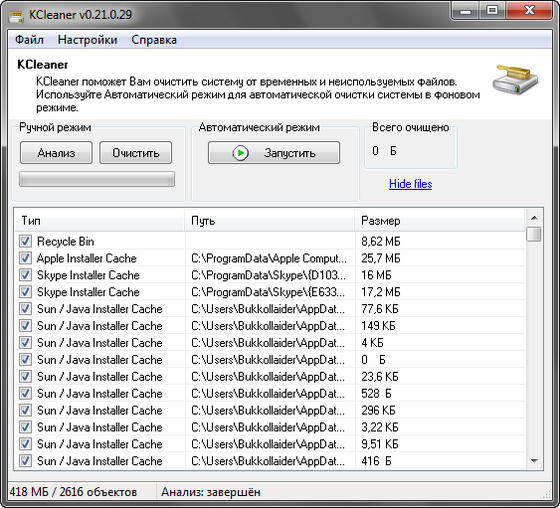The height and width of the screenshot is (508, 560).
Task: Click the file list scrollbar thumb
Action: [534, 234]
